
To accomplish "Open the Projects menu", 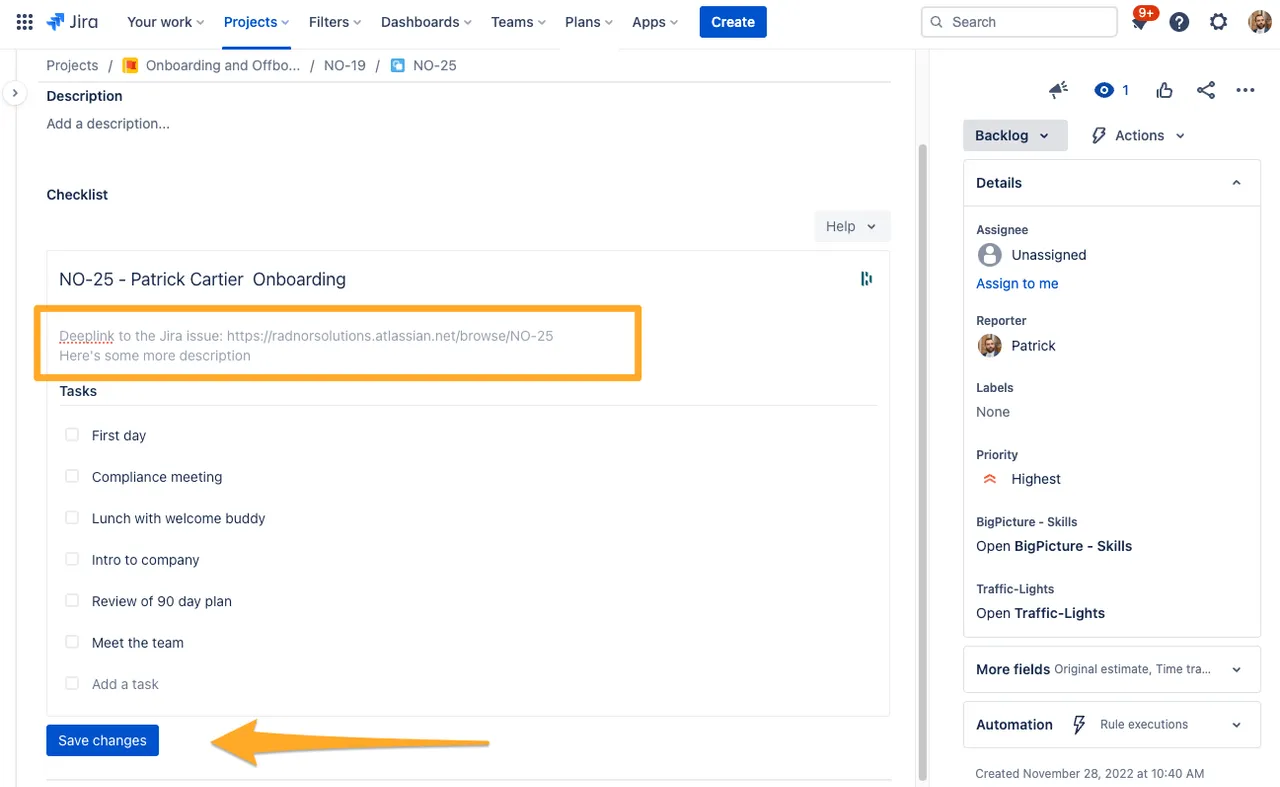I will click(x=257, y=22).
